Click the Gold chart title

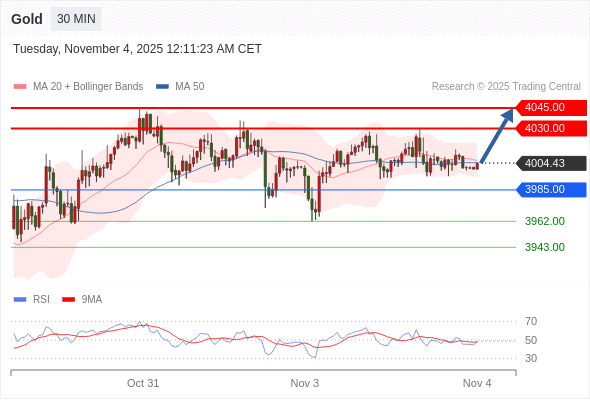pos(27,19)
